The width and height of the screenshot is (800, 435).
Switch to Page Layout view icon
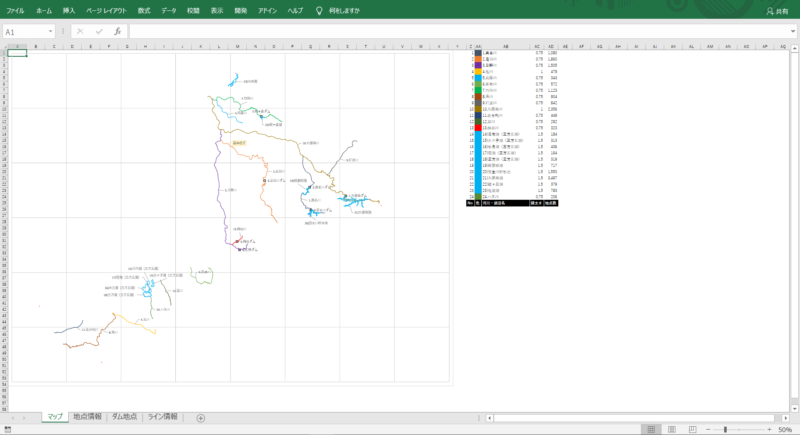tap(671, 429)
